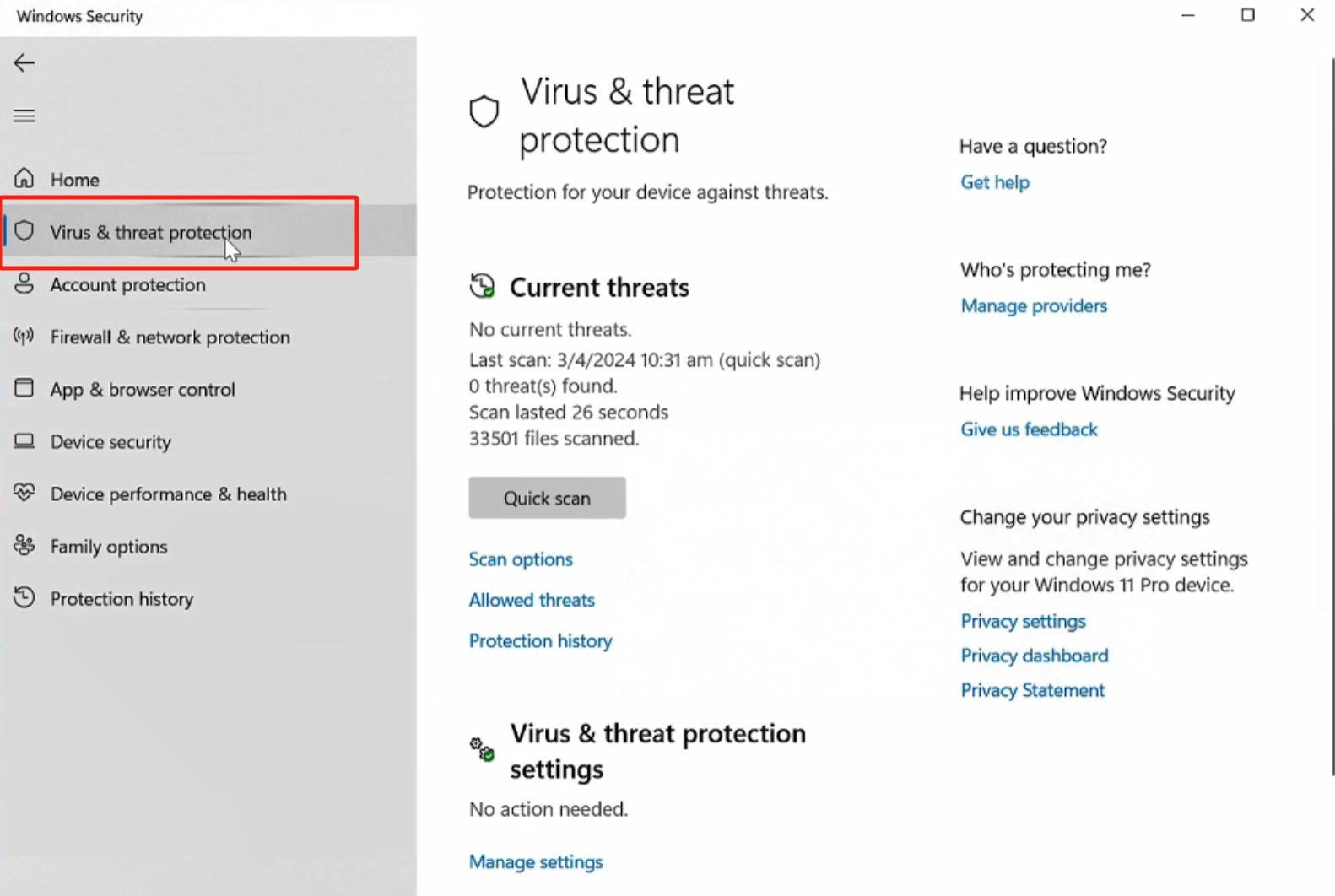This screenshot has height=896, width=1335.
Task: Open Firewall & network protection section
Action: click(170, 337)
